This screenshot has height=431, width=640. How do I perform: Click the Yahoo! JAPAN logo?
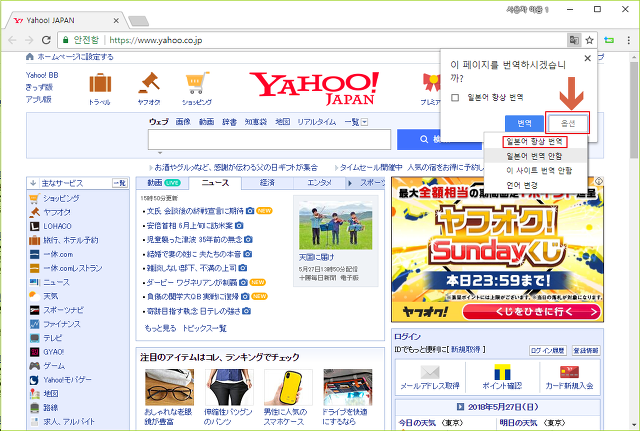(x=315, y=89)
